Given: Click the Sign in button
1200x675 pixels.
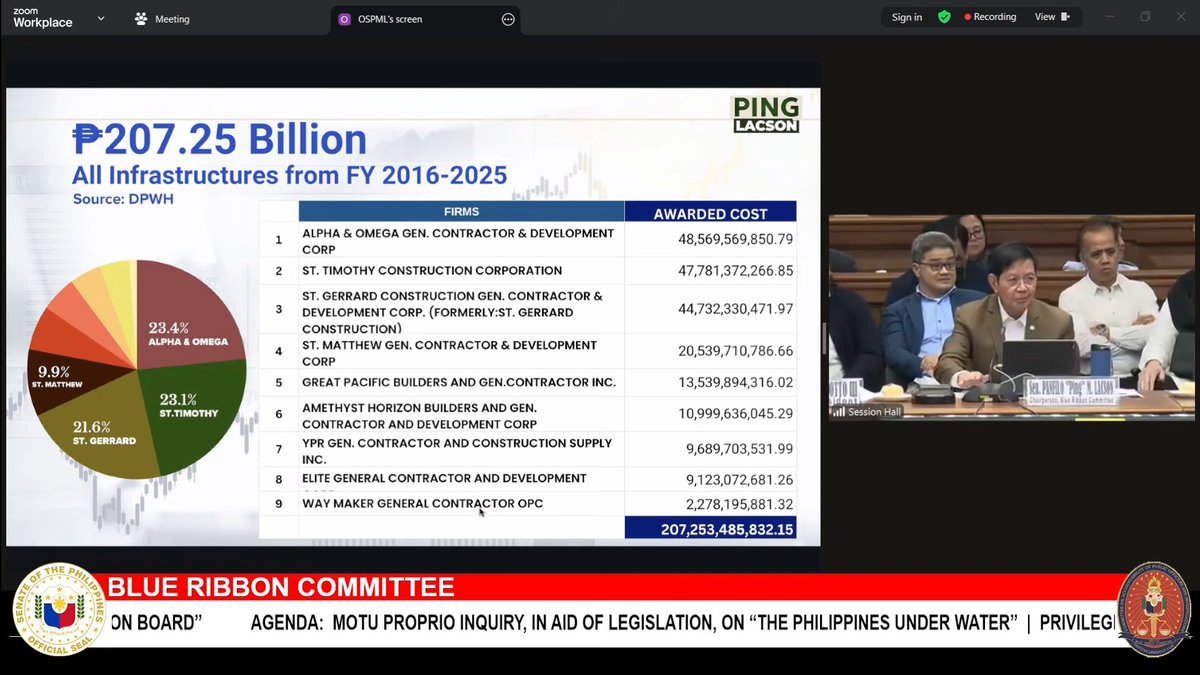Looking at the screenshot, I should [x=907, y=17].
